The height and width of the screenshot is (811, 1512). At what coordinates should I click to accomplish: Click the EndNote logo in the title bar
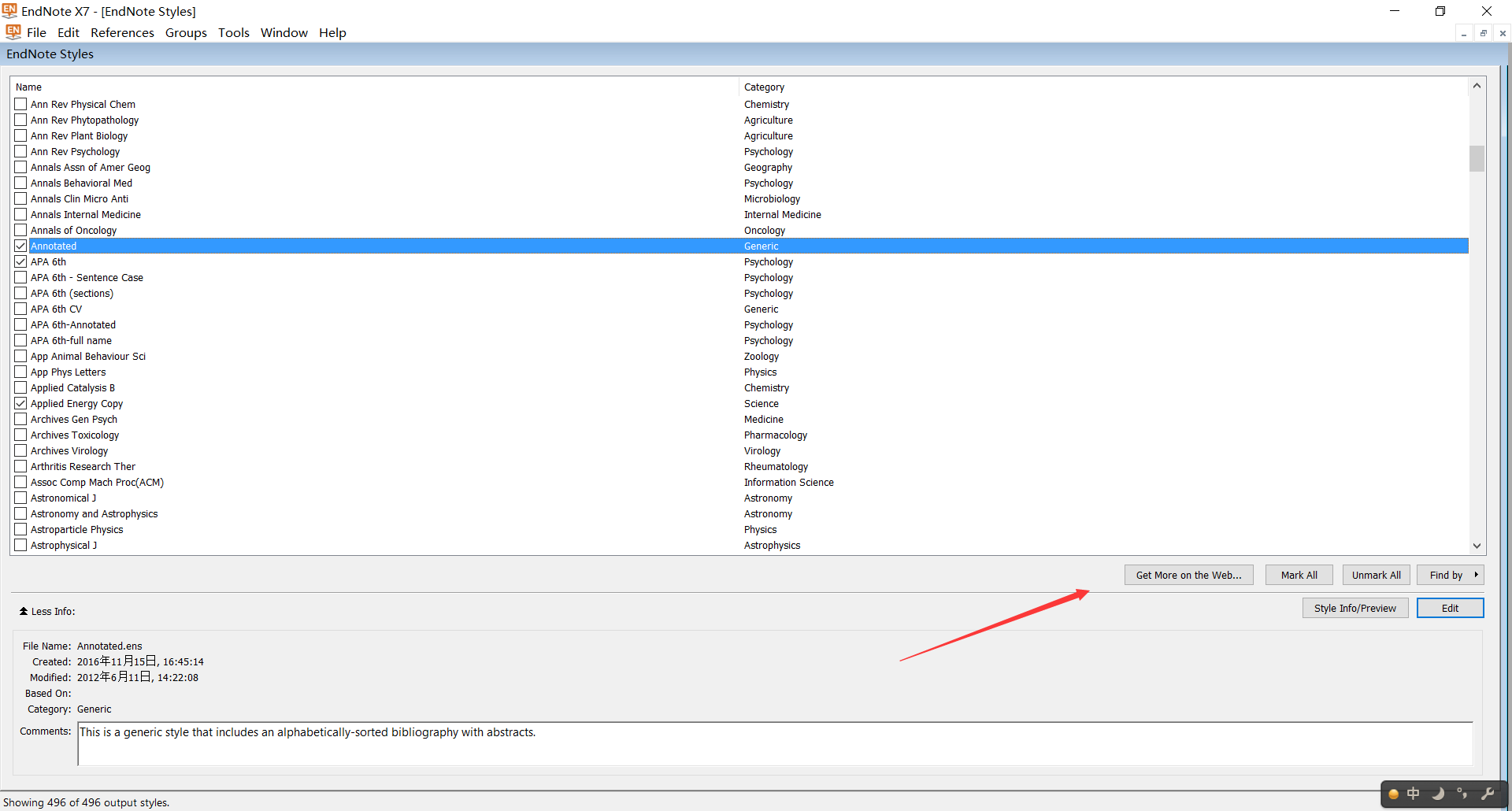pos(9,10)
